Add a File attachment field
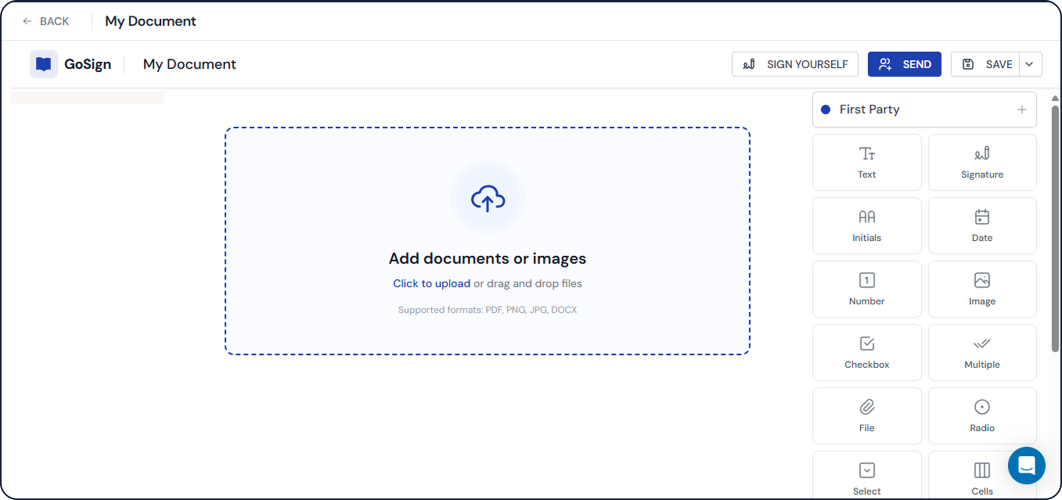Viewport: 1062px width, 500px height. [x=867, y=416]
